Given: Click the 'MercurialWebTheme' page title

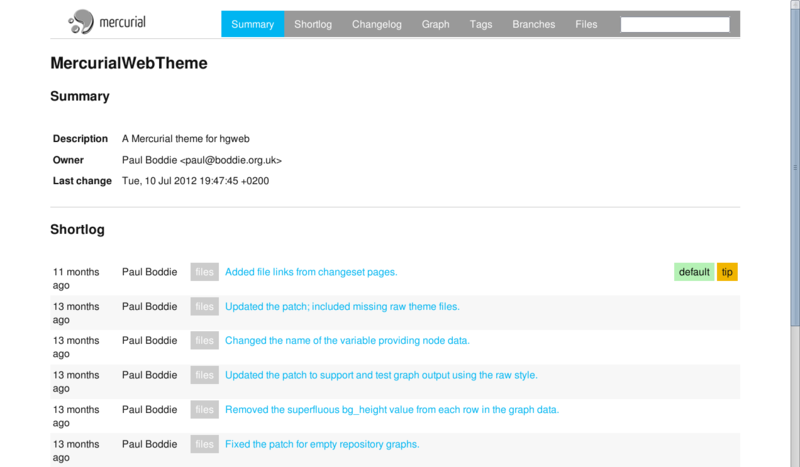Looking at the screenshot, I should click(129, 63).
